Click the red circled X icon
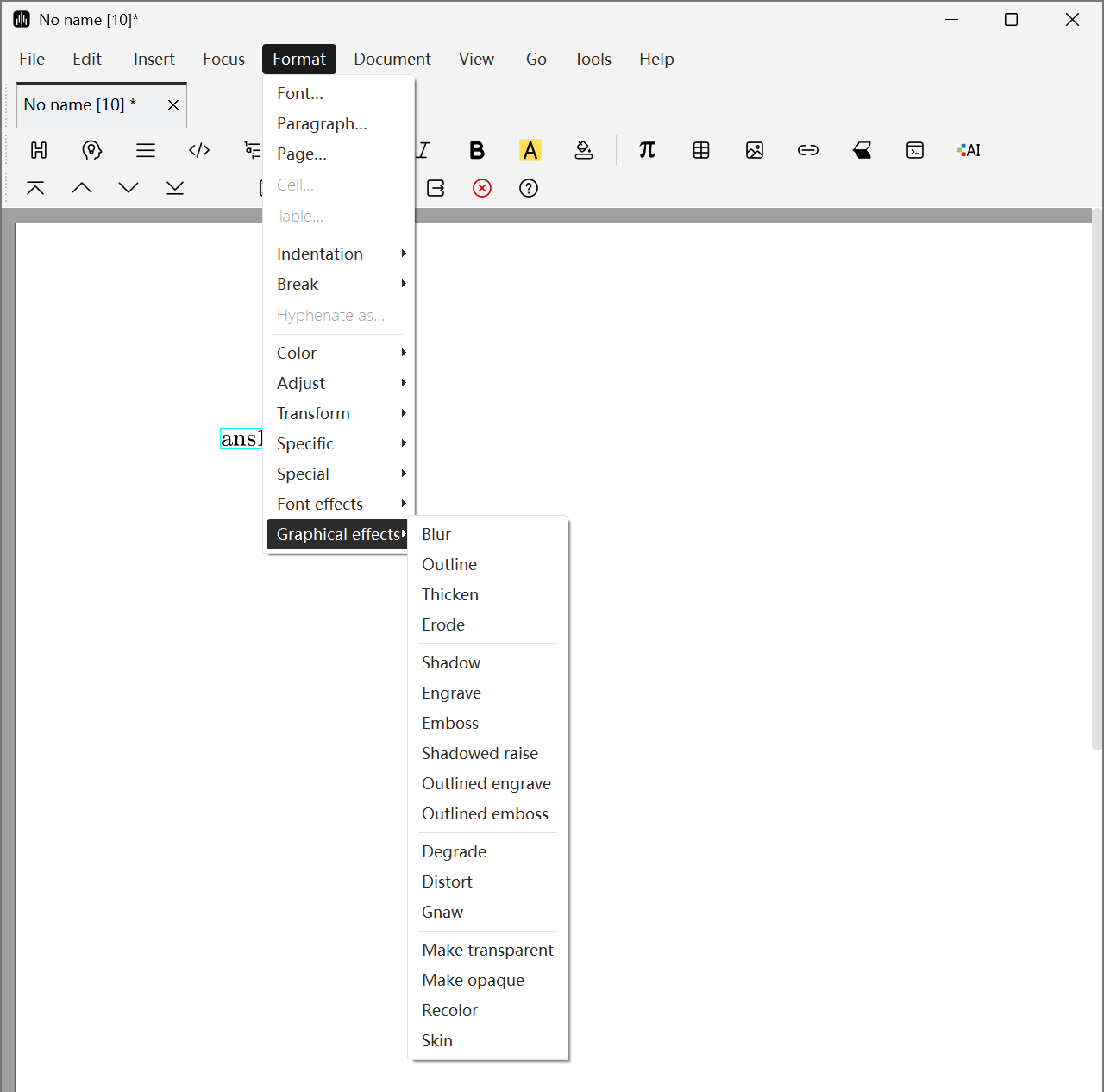The height and width of the screenshot is (1092, 1104). (482, 188)
